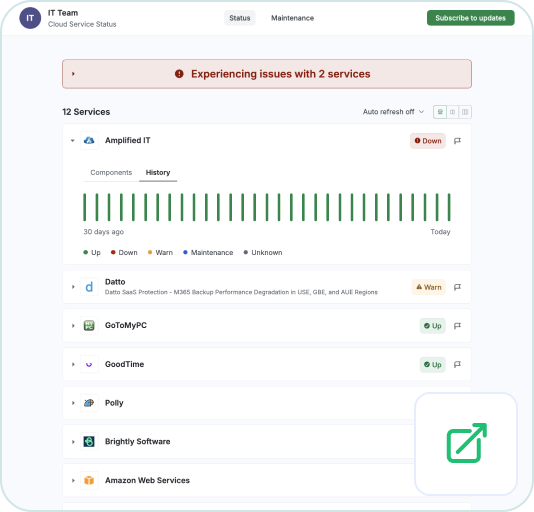The width and height of the screenshot is (534, 512).
Task: Click the Polly logo icon
Action: (x=89, y=403)
